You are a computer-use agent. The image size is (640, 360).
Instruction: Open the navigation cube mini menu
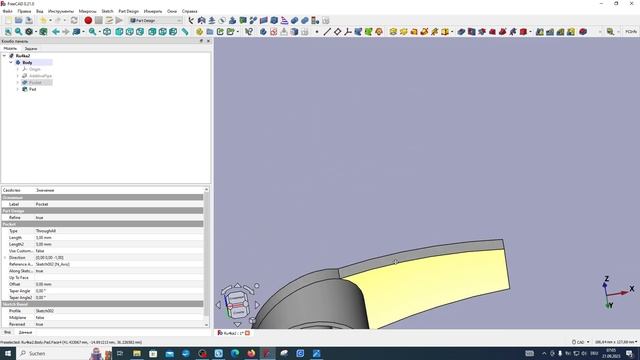(x=253, y=320)
